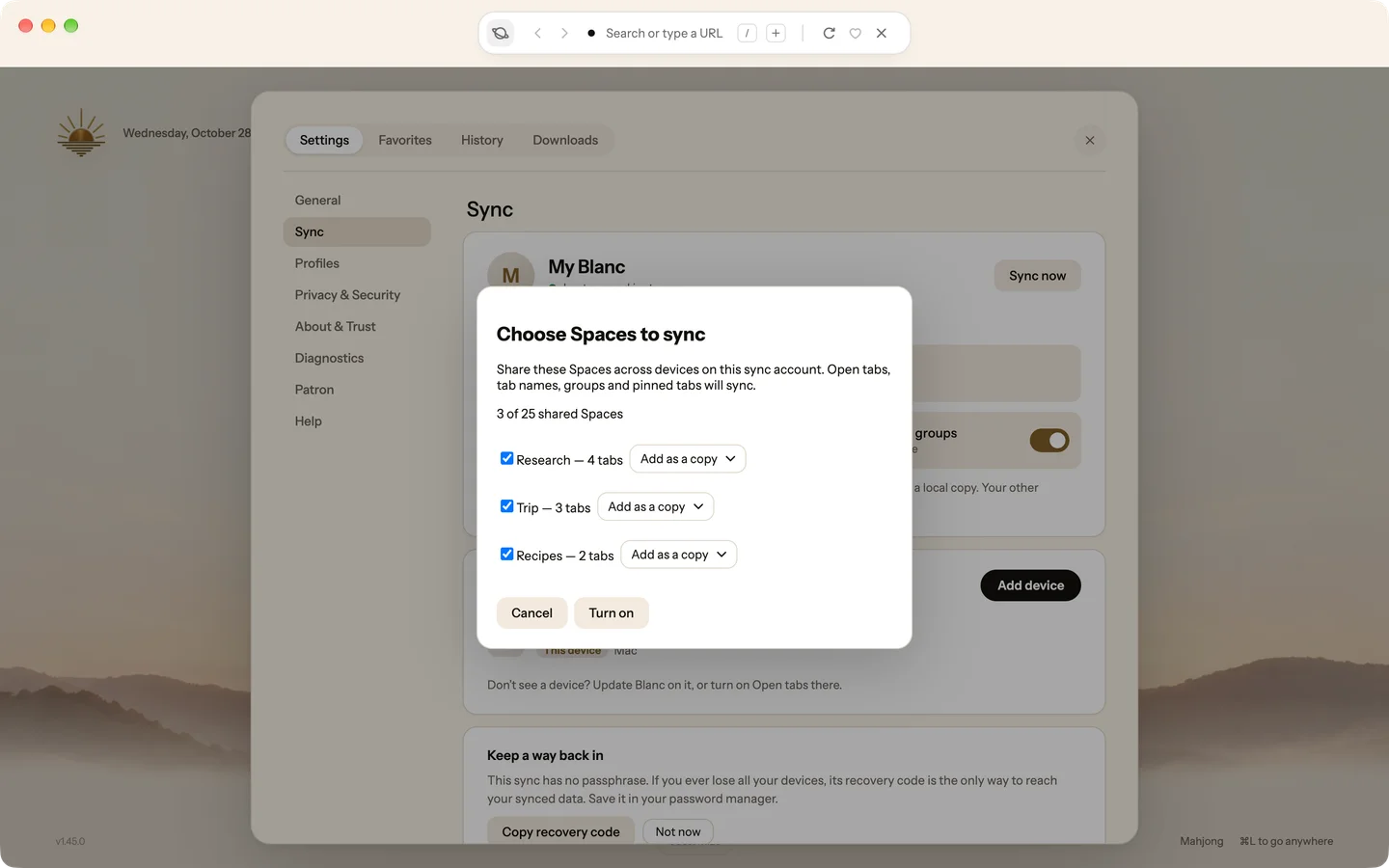Open the Downloads tab
1389x868 pixels.
(x=565, y=140)
